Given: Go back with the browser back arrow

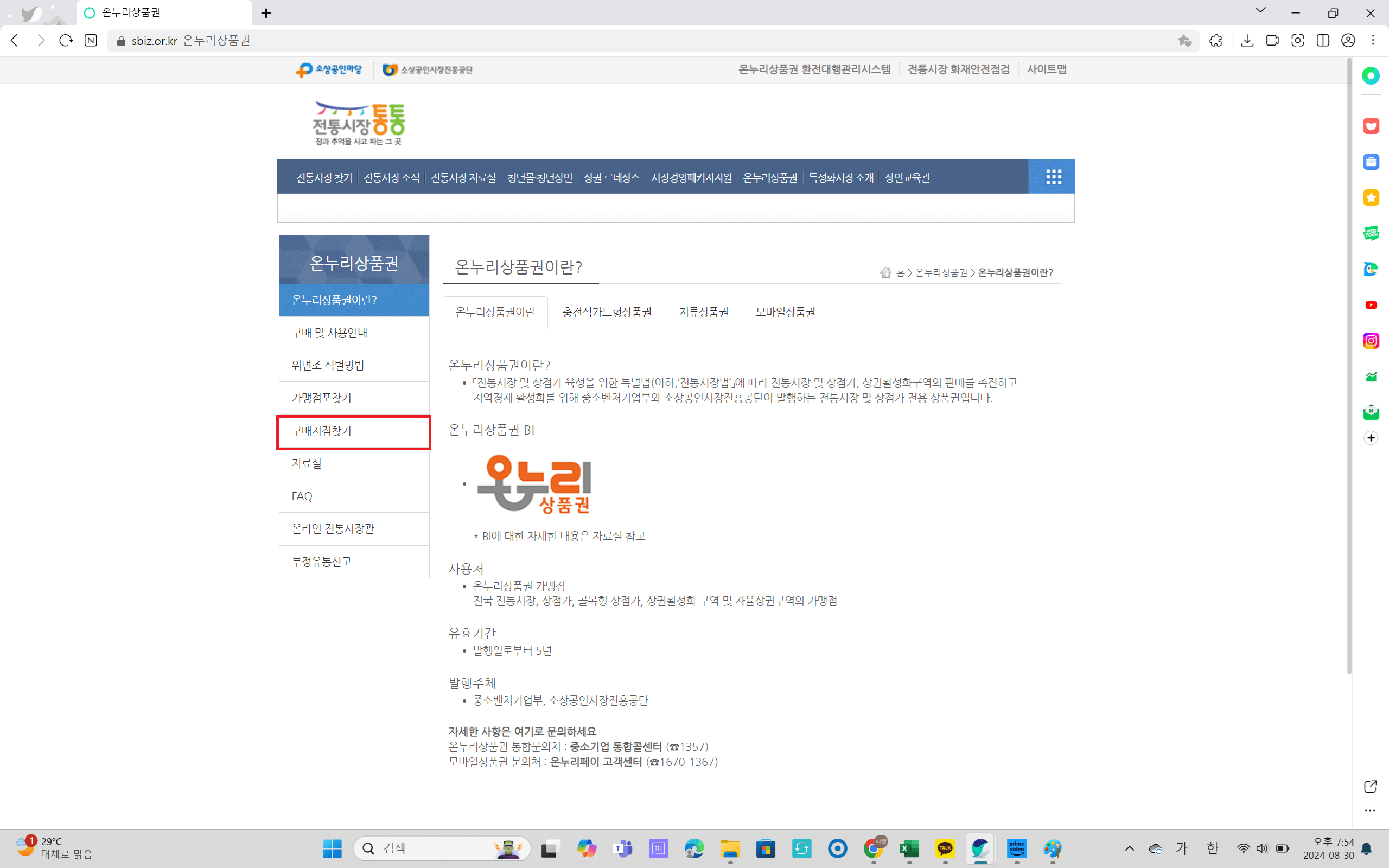Looking at the screenshot, I should point(15,40).
